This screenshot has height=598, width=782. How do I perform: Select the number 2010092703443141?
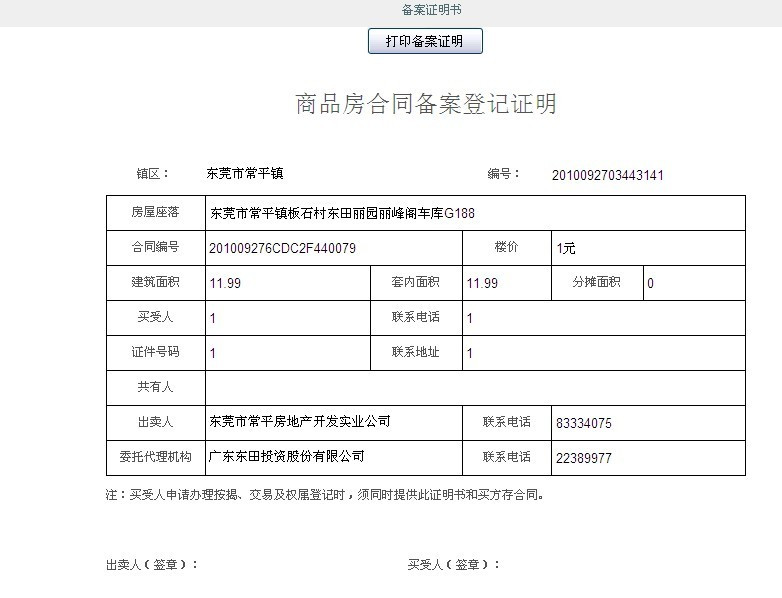click(607, 176)
